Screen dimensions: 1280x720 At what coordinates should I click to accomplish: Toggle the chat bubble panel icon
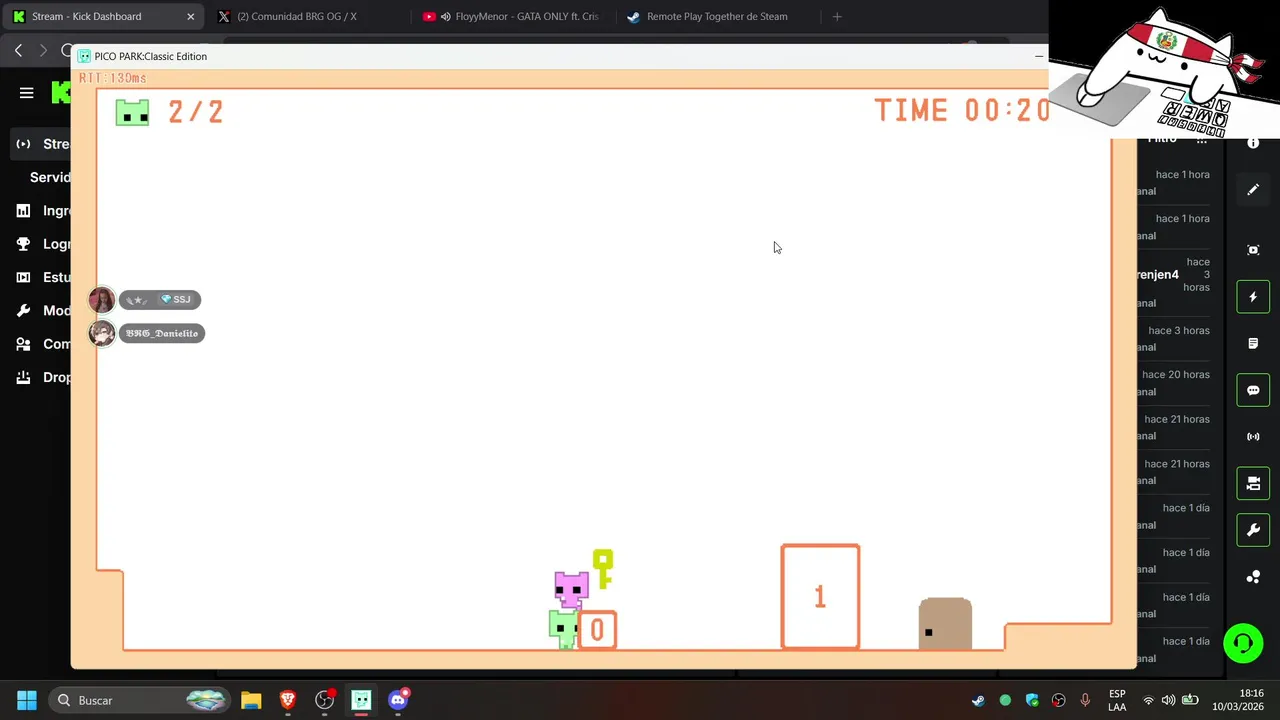[x=1253, y=390]
